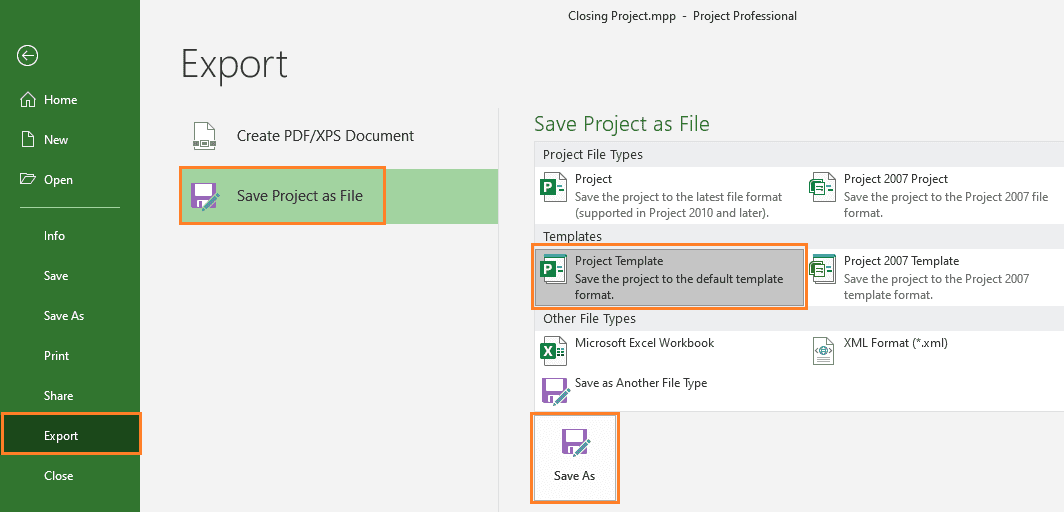Viewport: 1064px width, 512px height.
Task: Open the Print page
Action: point(70,356)
